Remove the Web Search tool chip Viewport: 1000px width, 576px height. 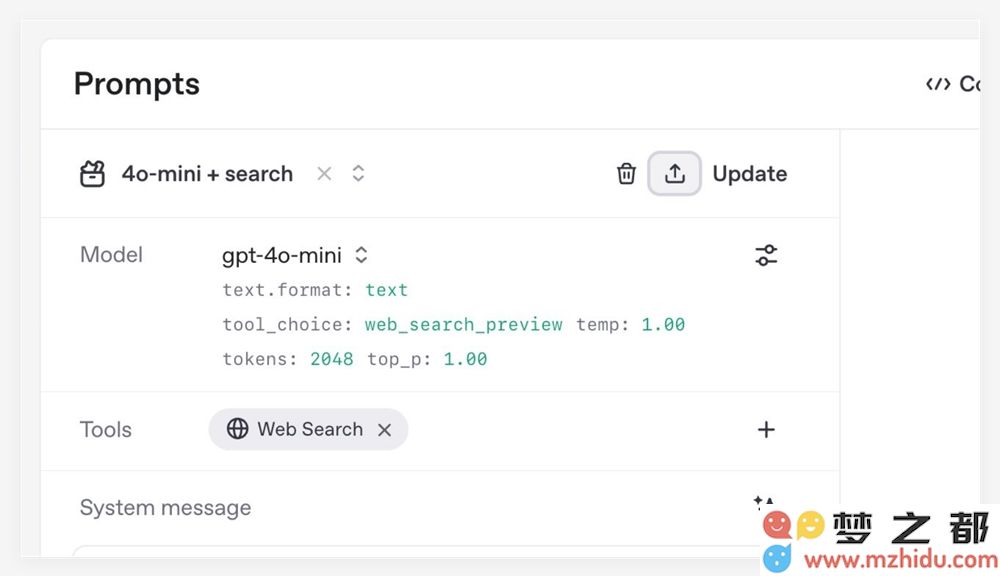point(384,430)
